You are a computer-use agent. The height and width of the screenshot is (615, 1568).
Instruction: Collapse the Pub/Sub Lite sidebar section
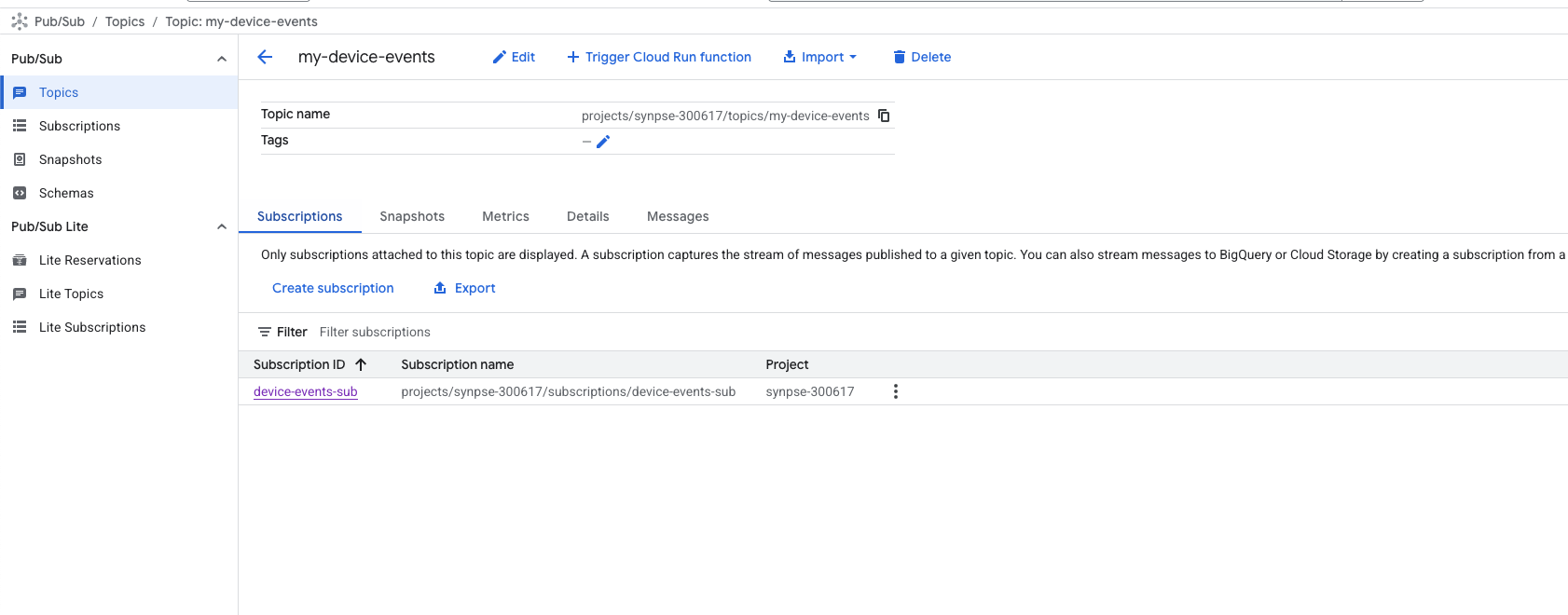(222, 226)
